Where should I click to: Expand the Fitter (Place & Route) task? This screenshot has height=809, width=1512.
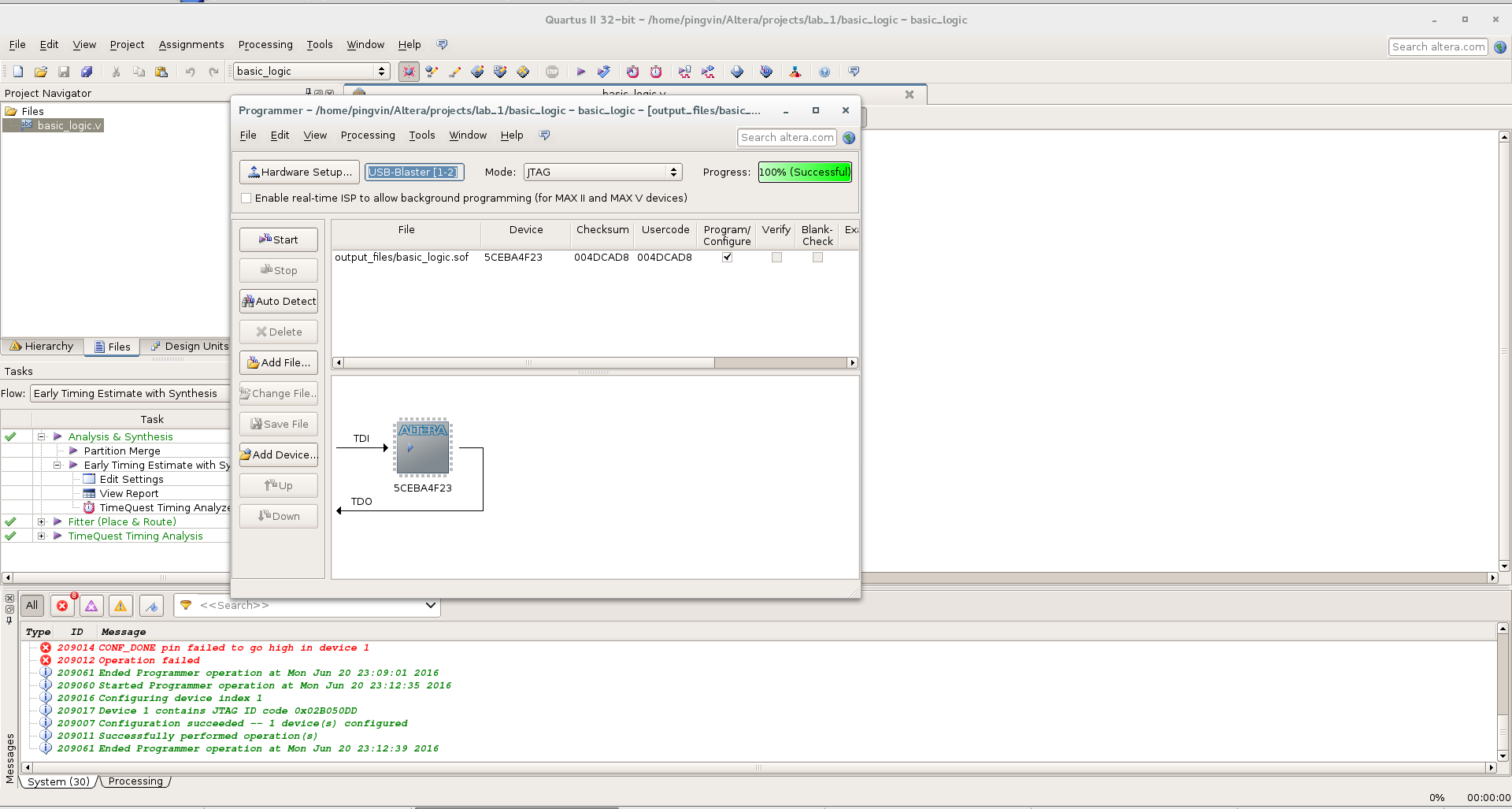click(42, 522)
